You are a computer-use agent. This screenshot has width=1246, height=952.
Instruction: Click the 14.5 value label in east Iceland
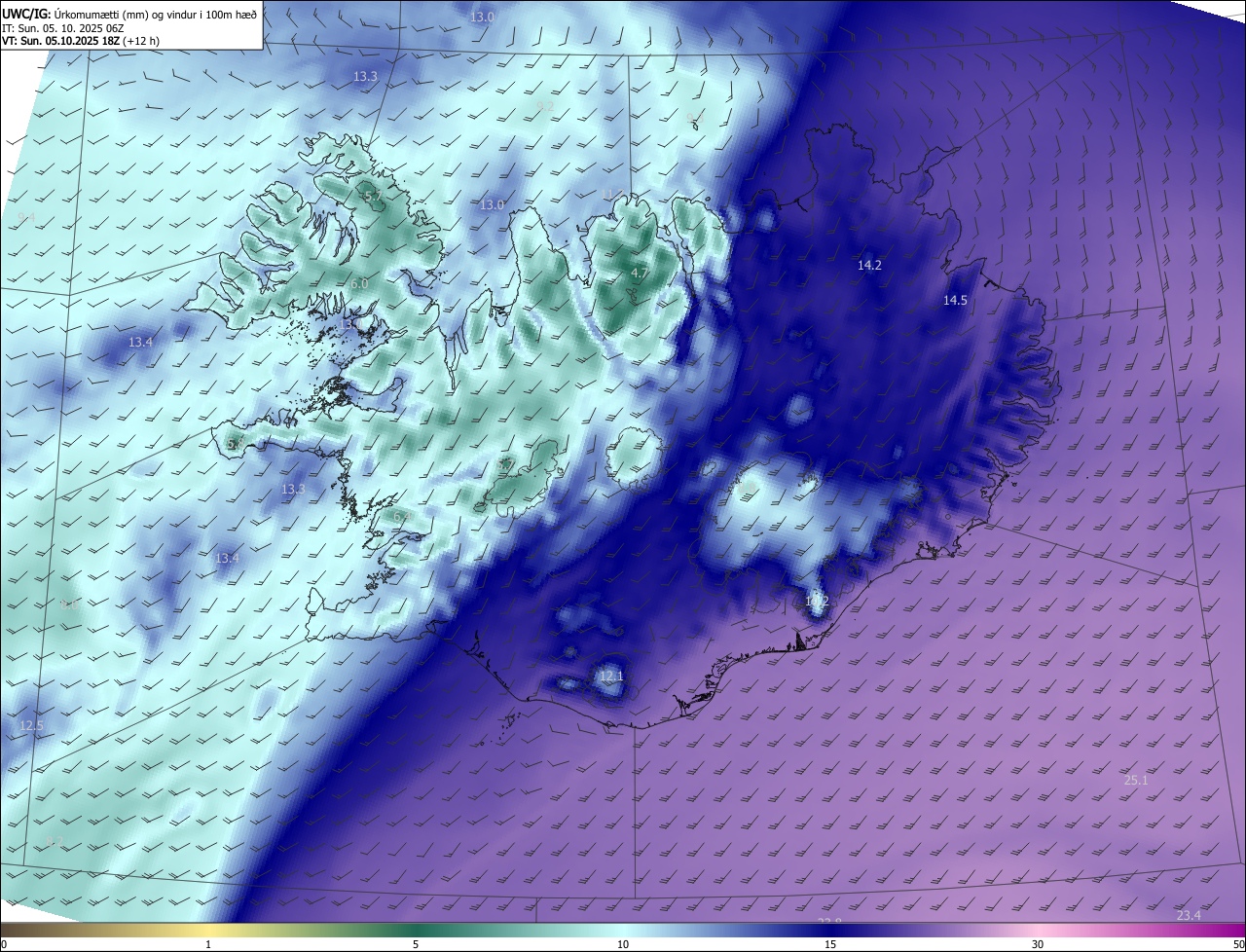point(955,301)
